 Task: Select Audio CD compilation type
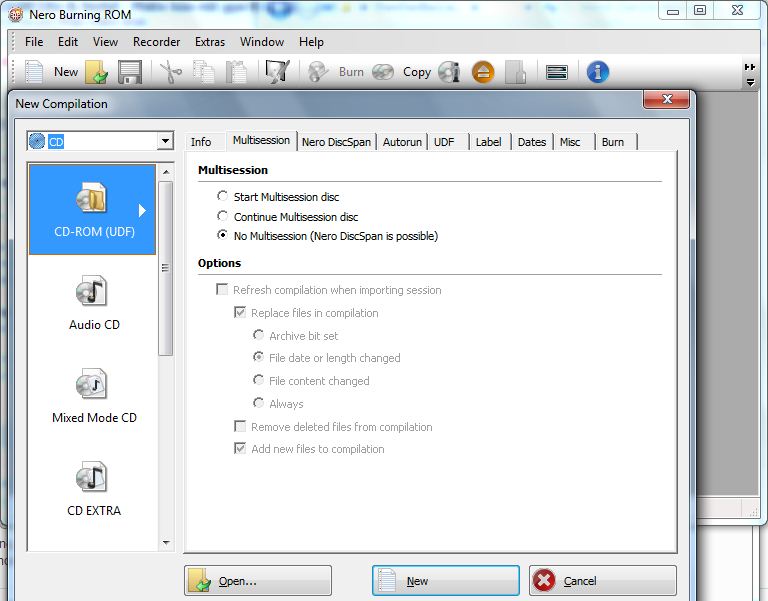[x=94, y=303]
